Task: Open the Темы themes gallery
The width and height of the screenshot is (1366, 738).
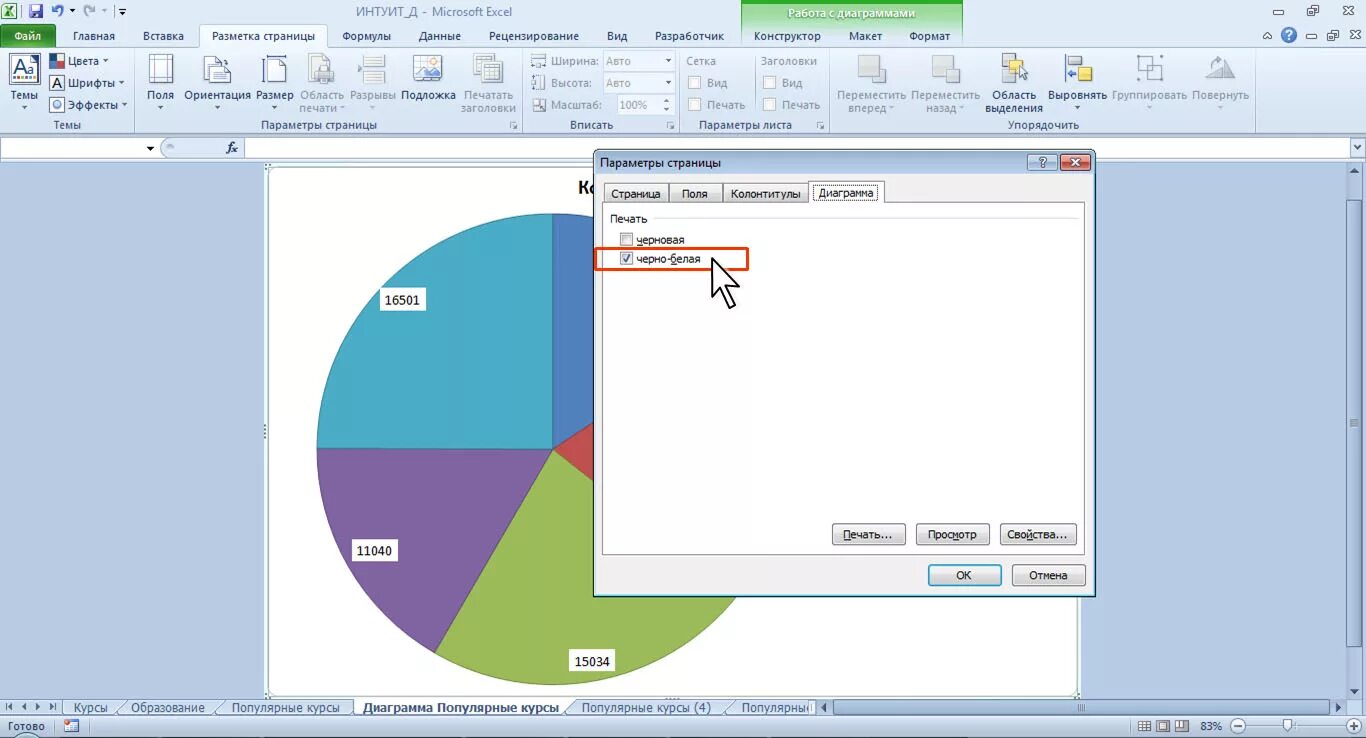Action: pyautogui.click(x=24, y=82)
